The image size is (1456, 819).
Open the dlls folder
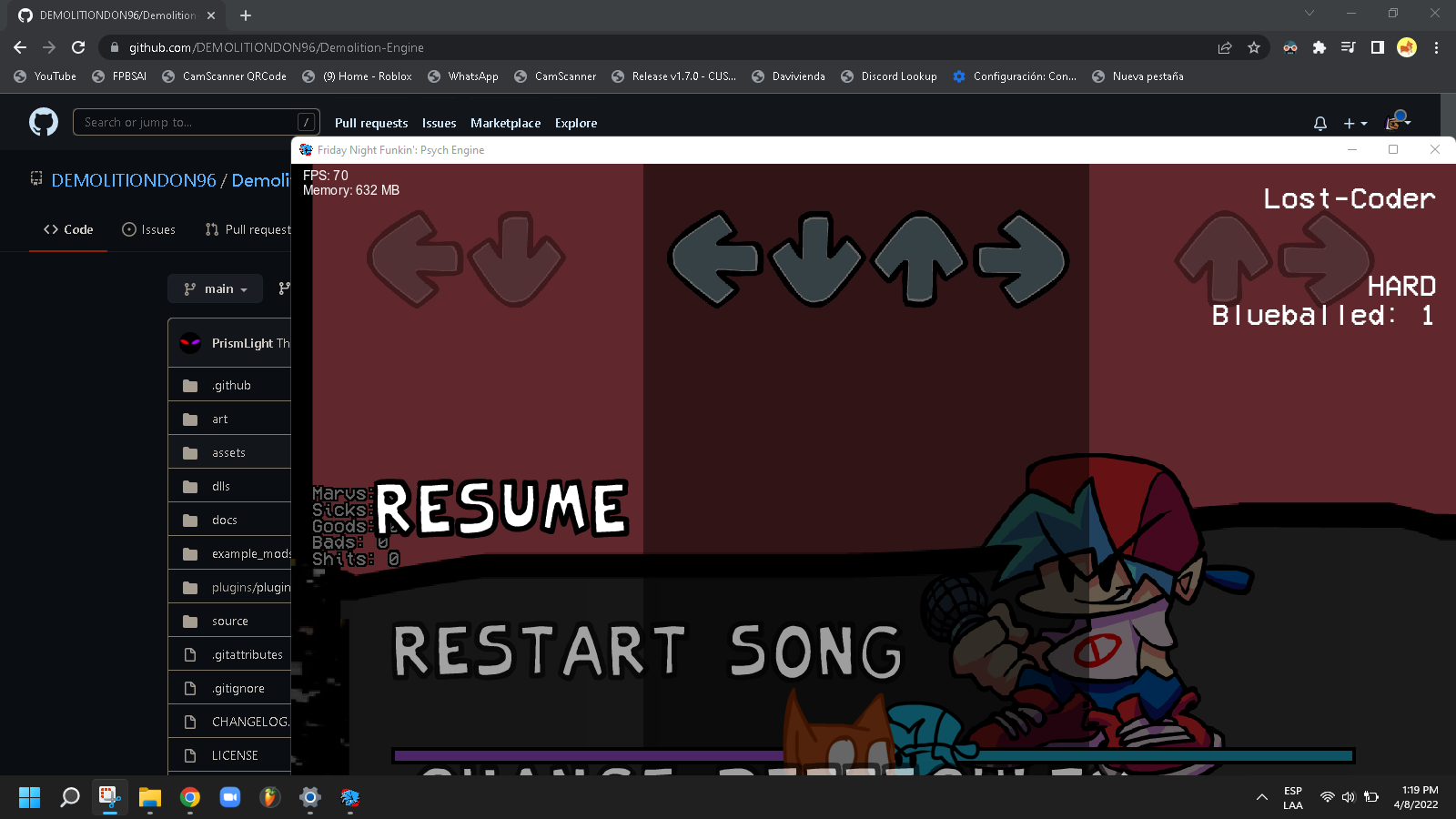(220, 486)
